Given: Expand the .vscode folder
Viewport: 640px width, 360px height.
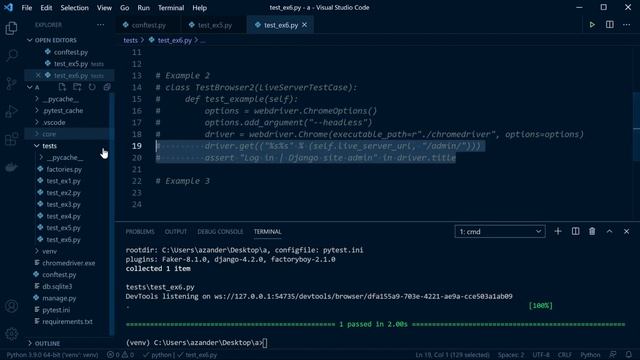Looking at the screenshot, I should tap(54, 122).
